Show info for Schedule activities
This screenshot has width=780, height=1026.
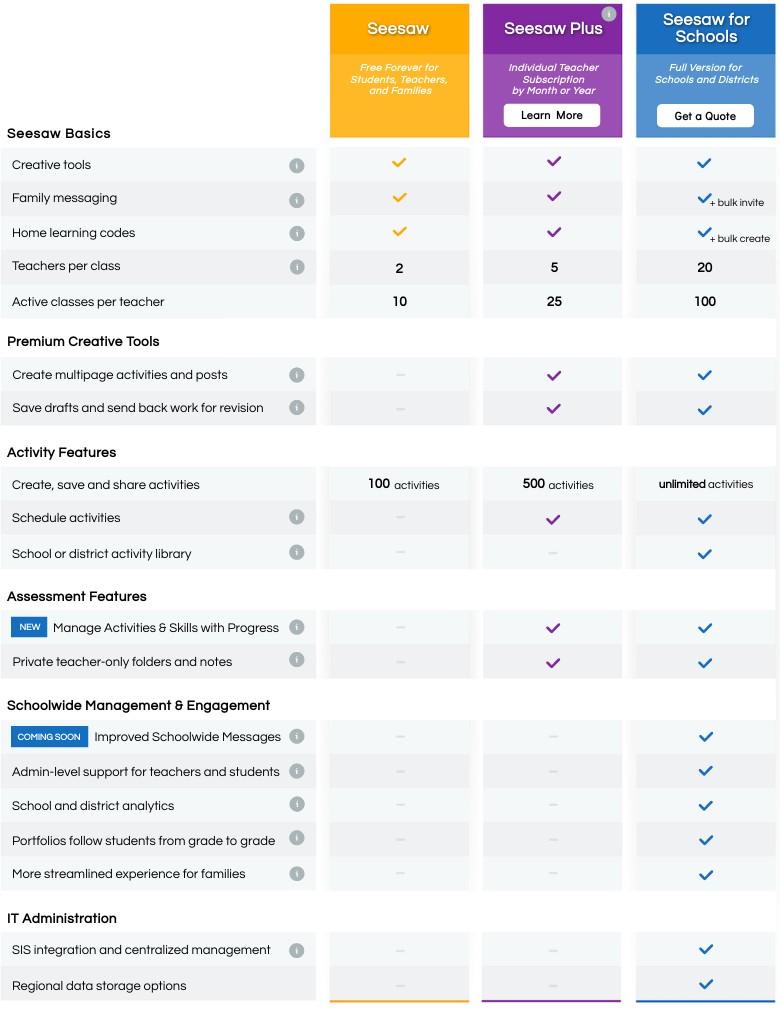click(296, 517)
